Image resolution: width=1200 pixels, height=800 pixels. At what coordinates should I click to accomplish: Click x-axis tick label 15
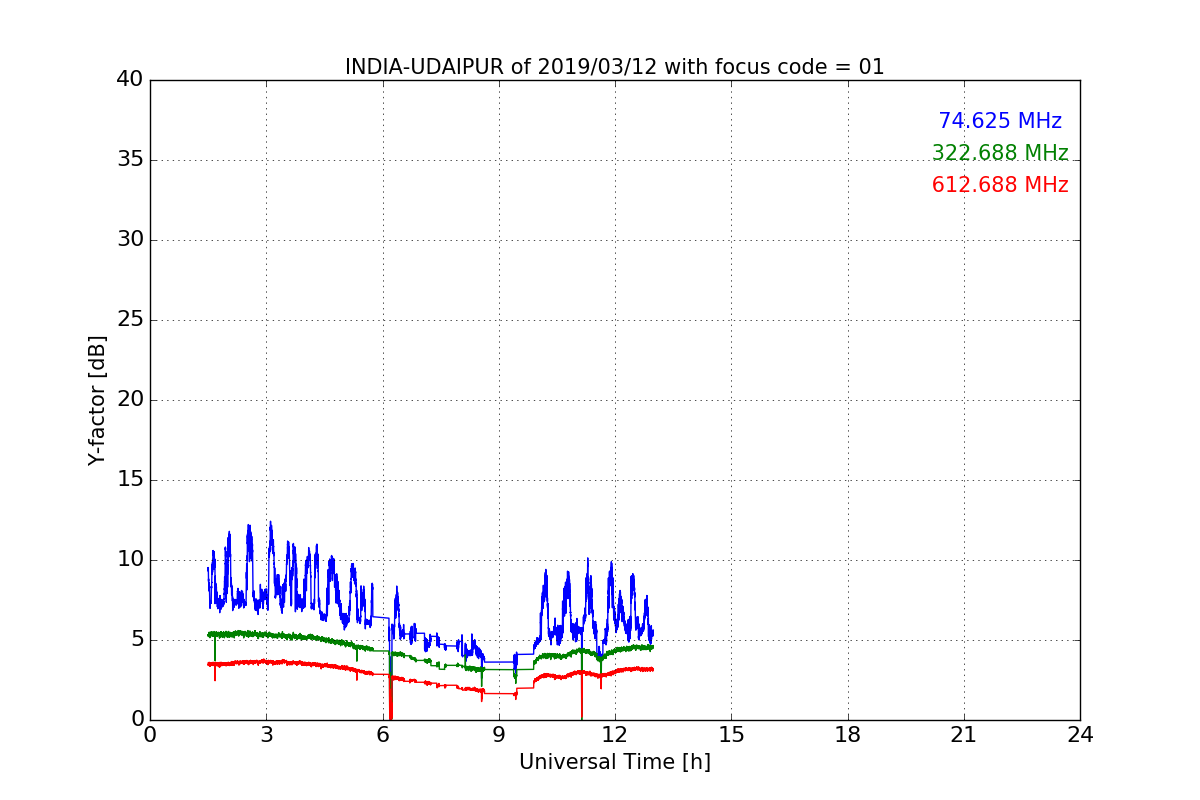[x=731, y=734]
